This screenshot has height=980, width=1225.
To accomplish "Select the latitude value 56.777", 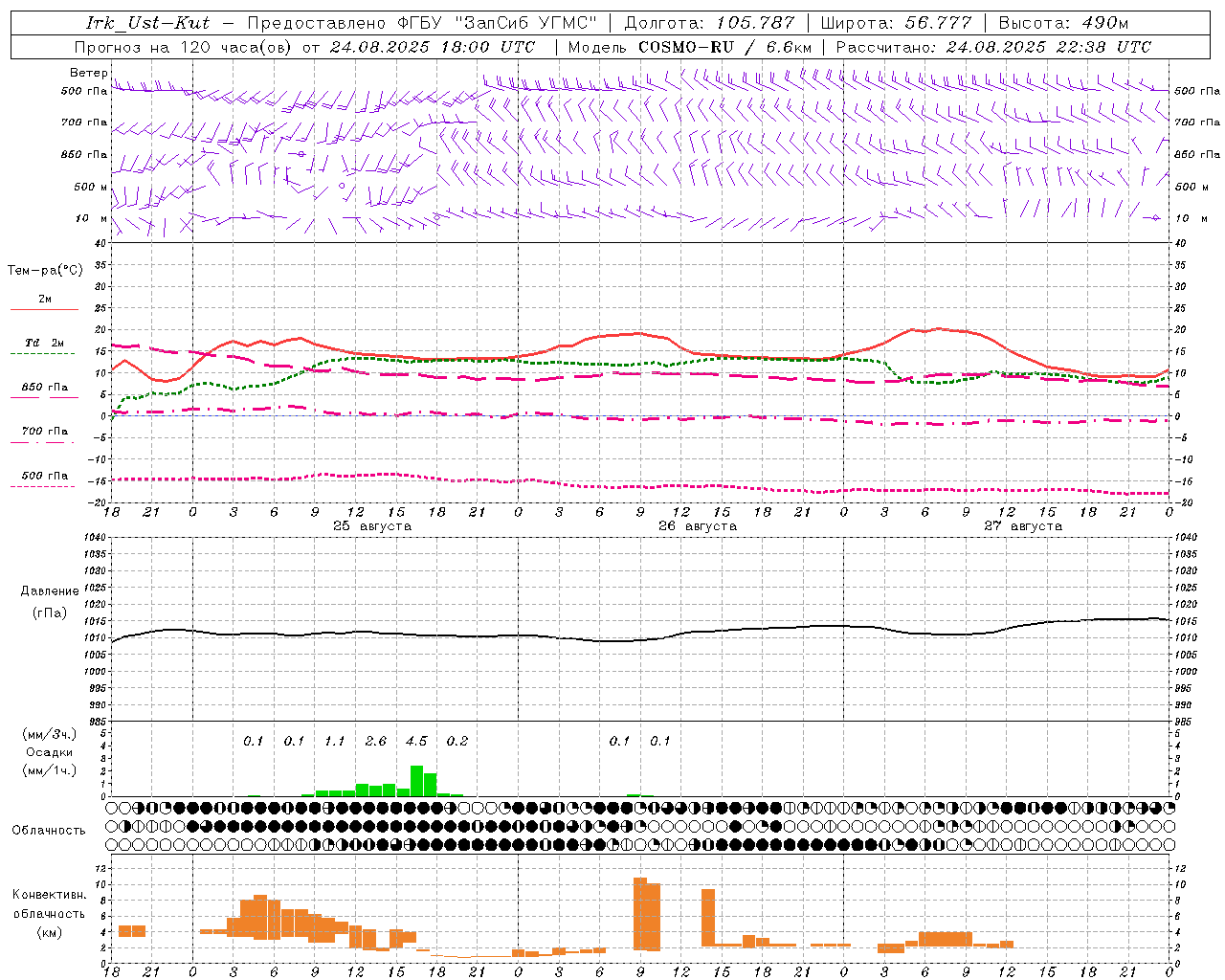I will click(938, 23).
